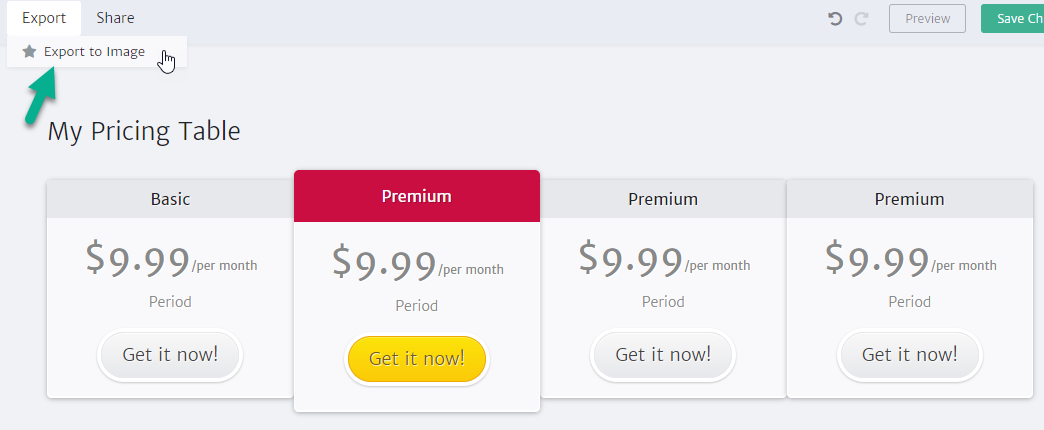Select the fourth column Premium header
Image resolution: width=1044 pixels, height=430 pixels.
(x=910, y=199)
